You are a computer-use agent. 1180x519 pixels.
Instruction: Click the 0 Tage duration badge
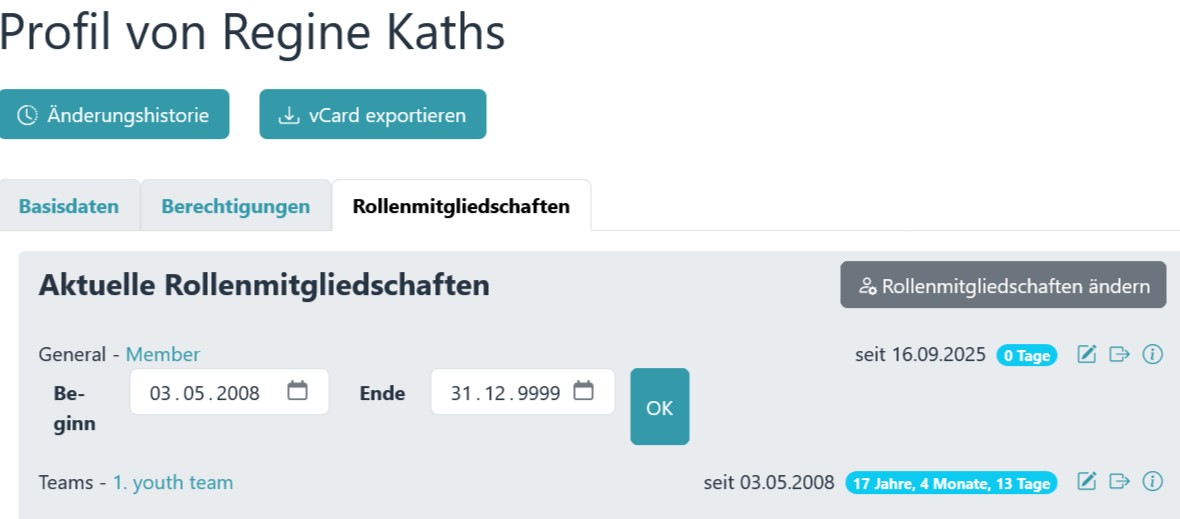coord(1027,355)
